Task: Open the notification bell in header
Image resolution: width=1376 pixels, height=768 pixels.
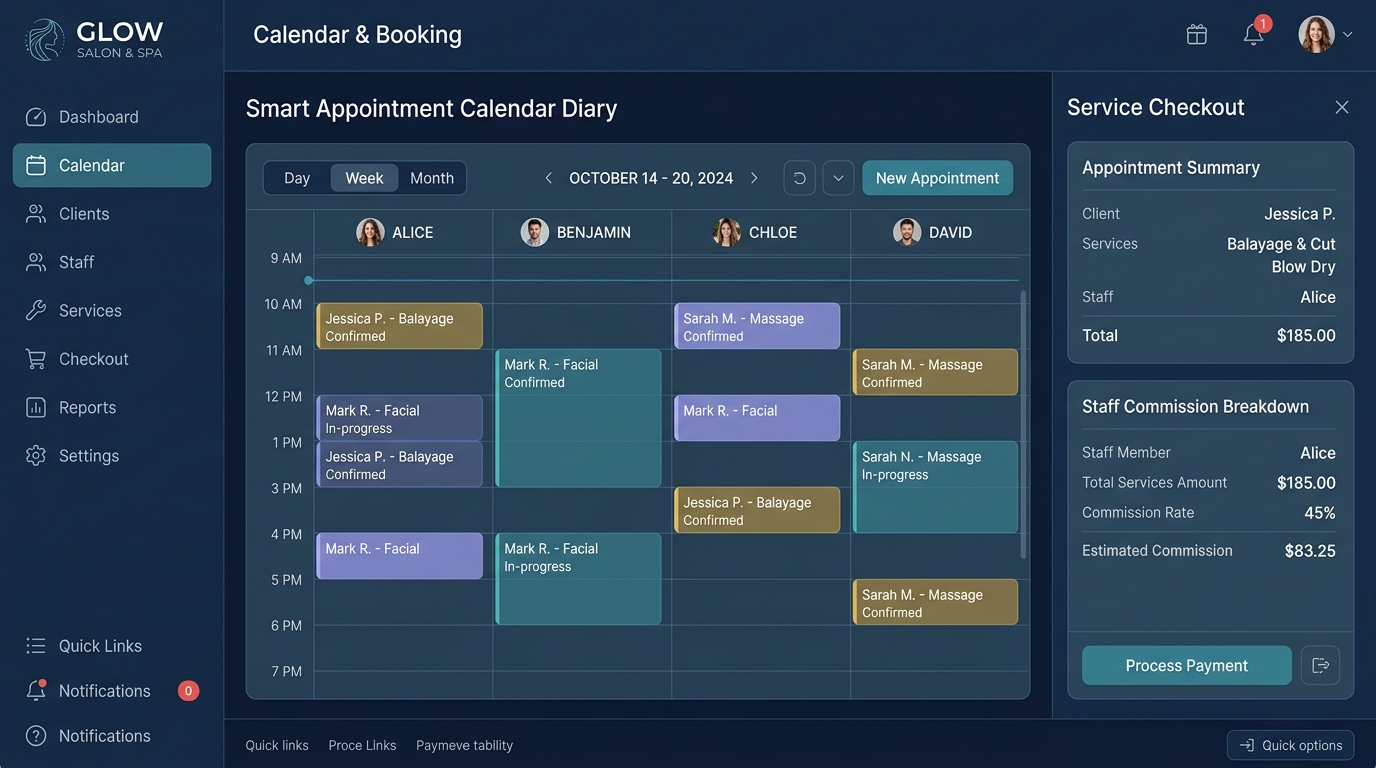Action: [x=1254, y=34]
